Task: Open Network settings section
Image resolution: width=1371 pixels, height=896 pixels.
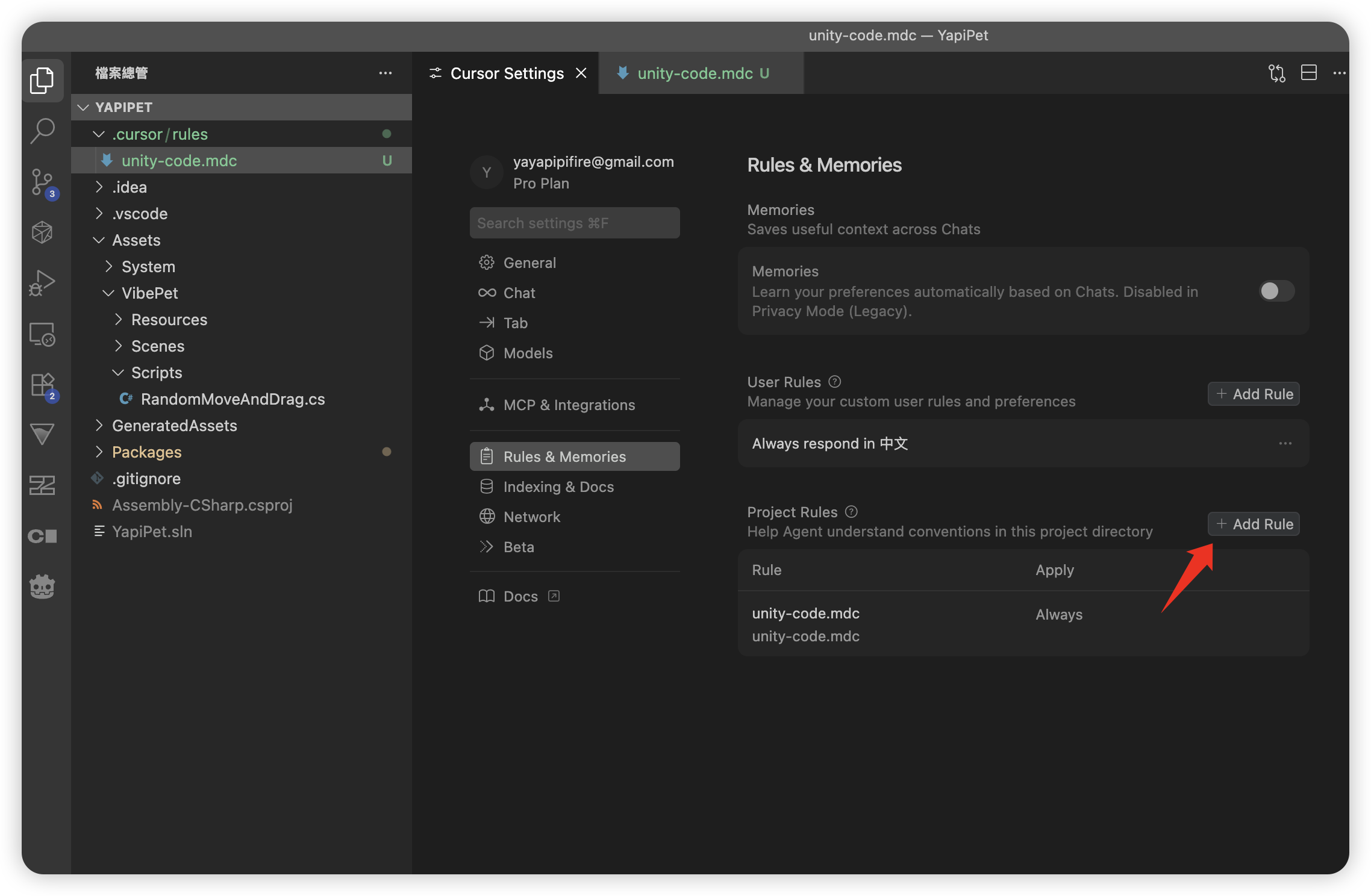Action: 575,517
